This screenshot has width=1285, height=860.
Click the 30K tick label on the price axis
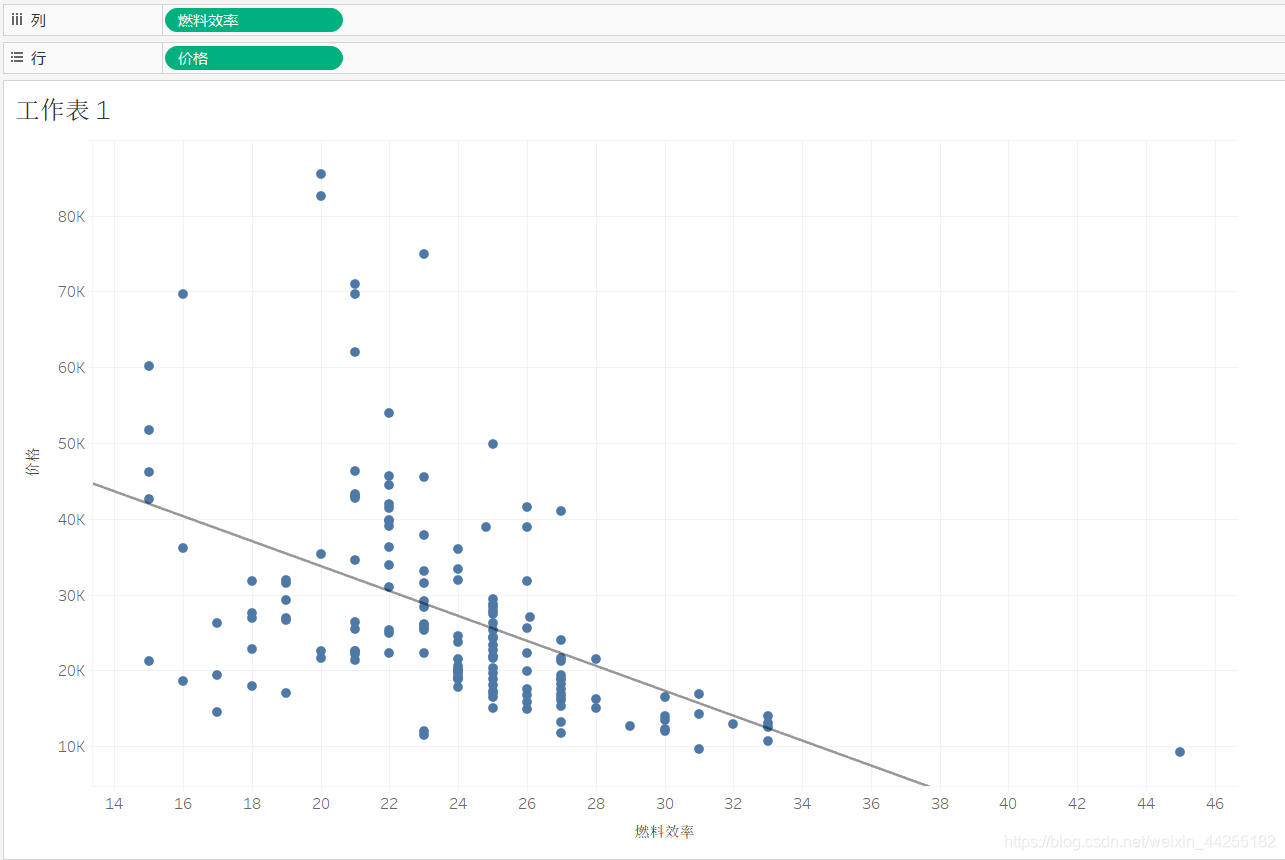point(70,595)
